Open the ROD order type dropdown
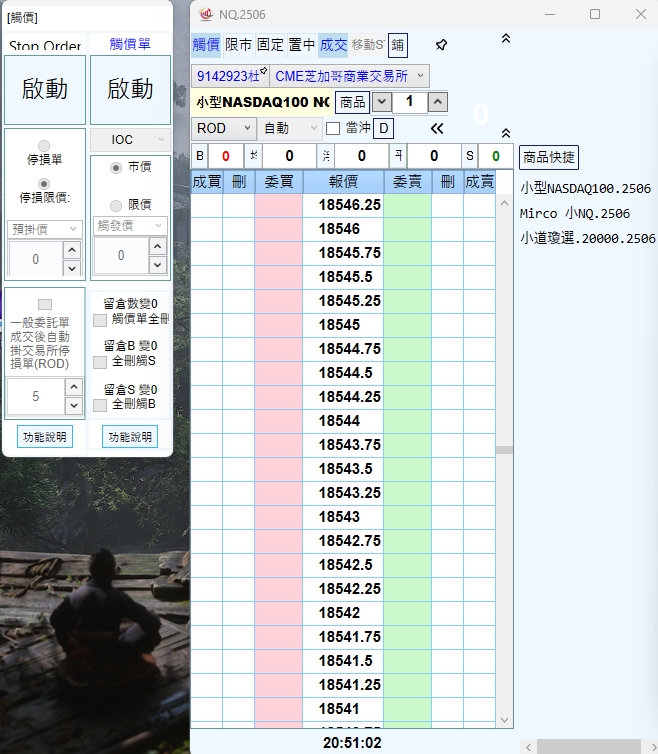Screen dimensions: 658x754 (224, 129)
